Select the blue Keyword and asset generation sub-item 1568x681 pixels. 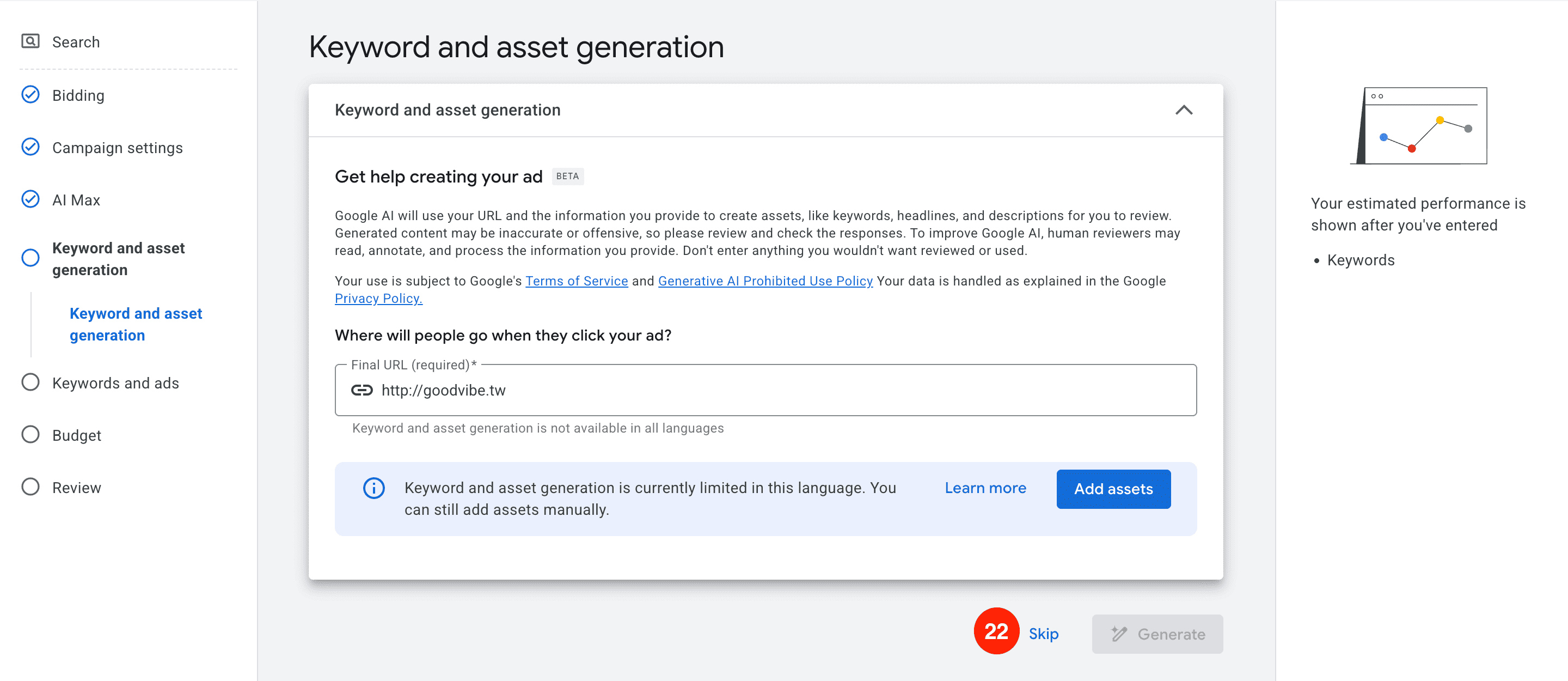136,324
